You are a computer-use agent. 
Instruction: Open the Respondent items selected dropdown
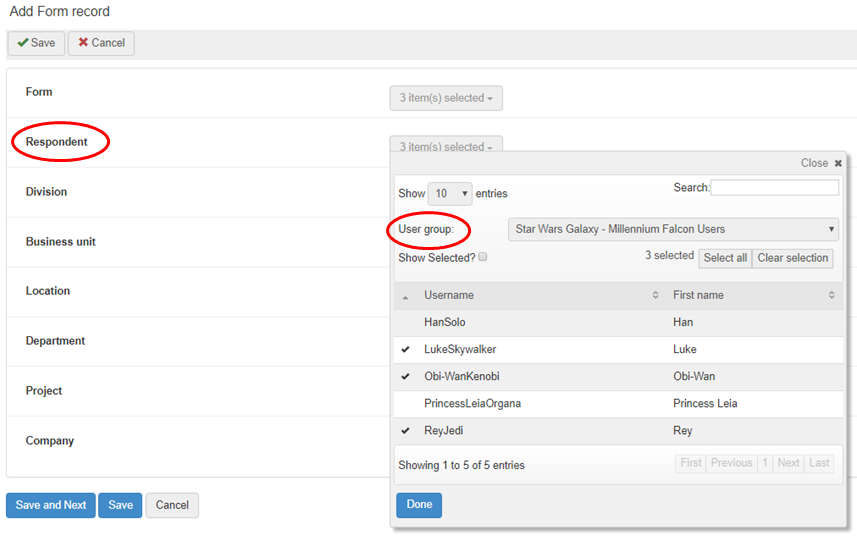click(x=446, y=146)
